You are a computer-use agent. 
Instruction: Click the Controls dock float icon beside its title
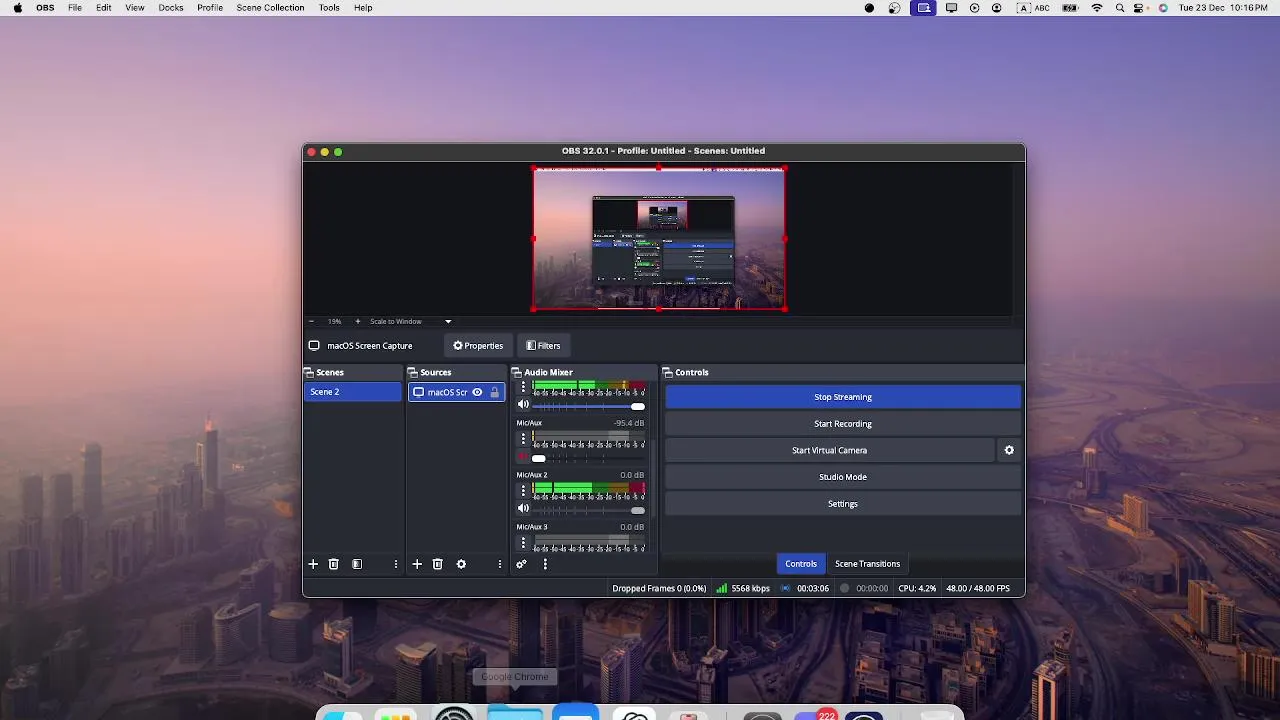point(667,372)
